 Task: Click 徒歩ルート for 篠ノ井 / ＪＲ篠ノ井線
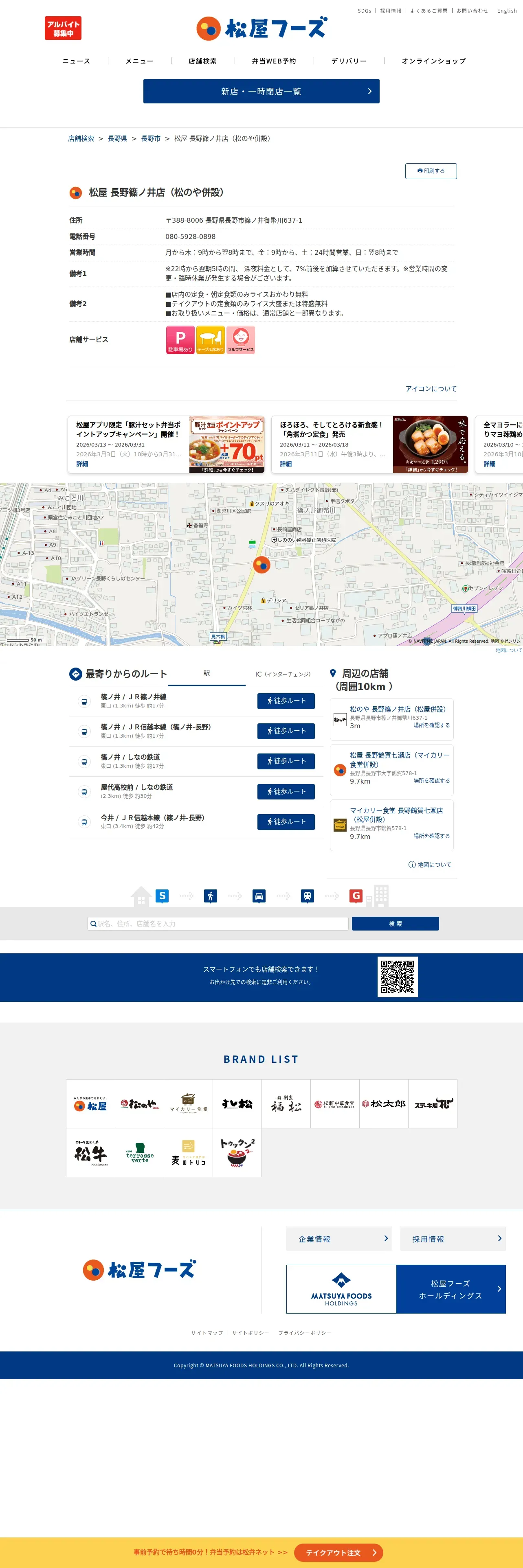point(286,701)
